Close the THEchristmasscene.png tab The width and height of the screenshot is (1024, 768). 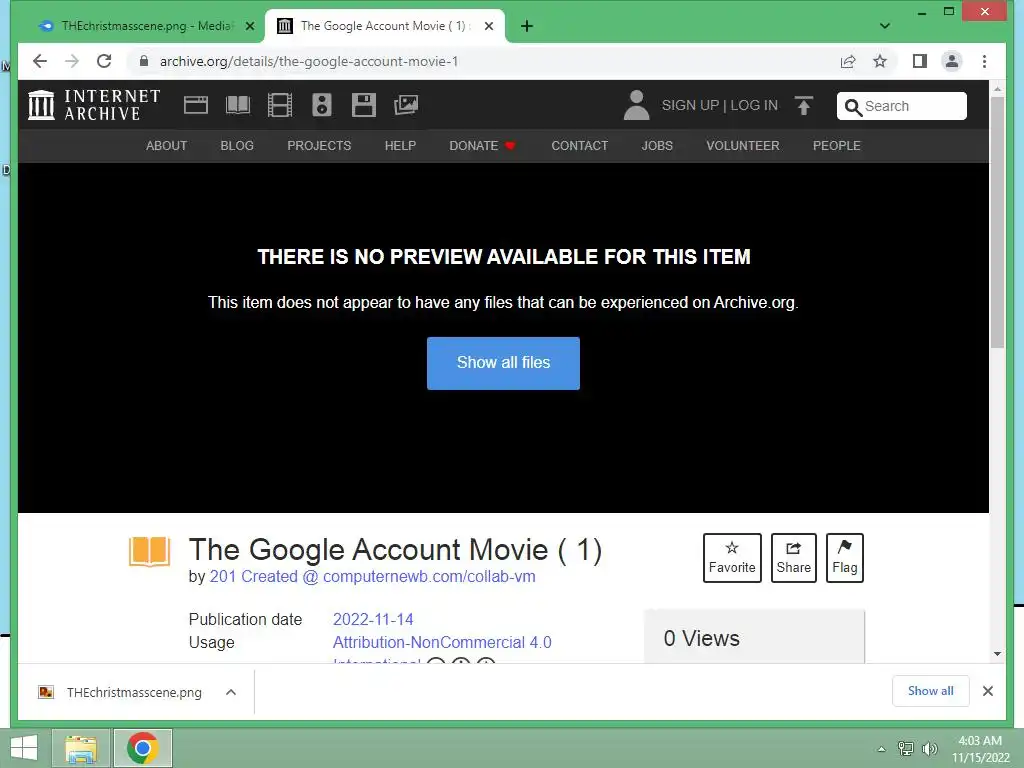[249, 26]
